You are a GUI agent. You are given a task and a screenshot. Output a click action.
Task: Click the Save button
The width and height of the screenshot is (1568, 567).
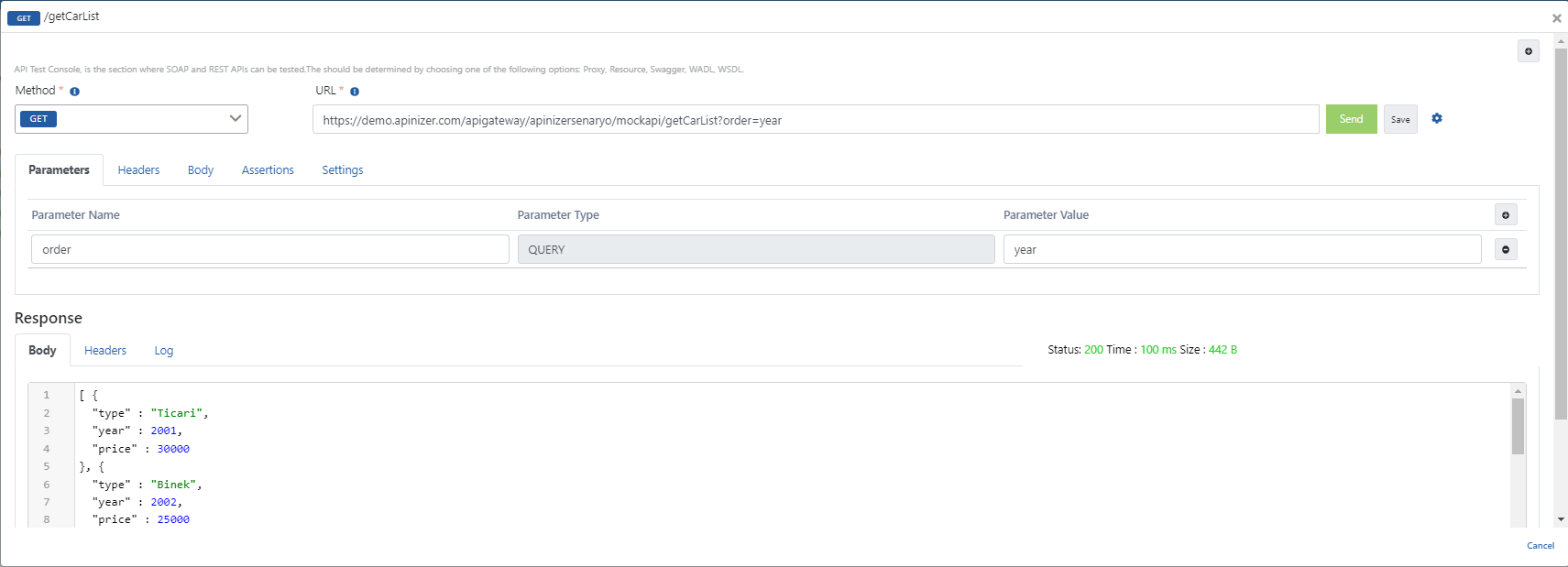[1399, 119]
